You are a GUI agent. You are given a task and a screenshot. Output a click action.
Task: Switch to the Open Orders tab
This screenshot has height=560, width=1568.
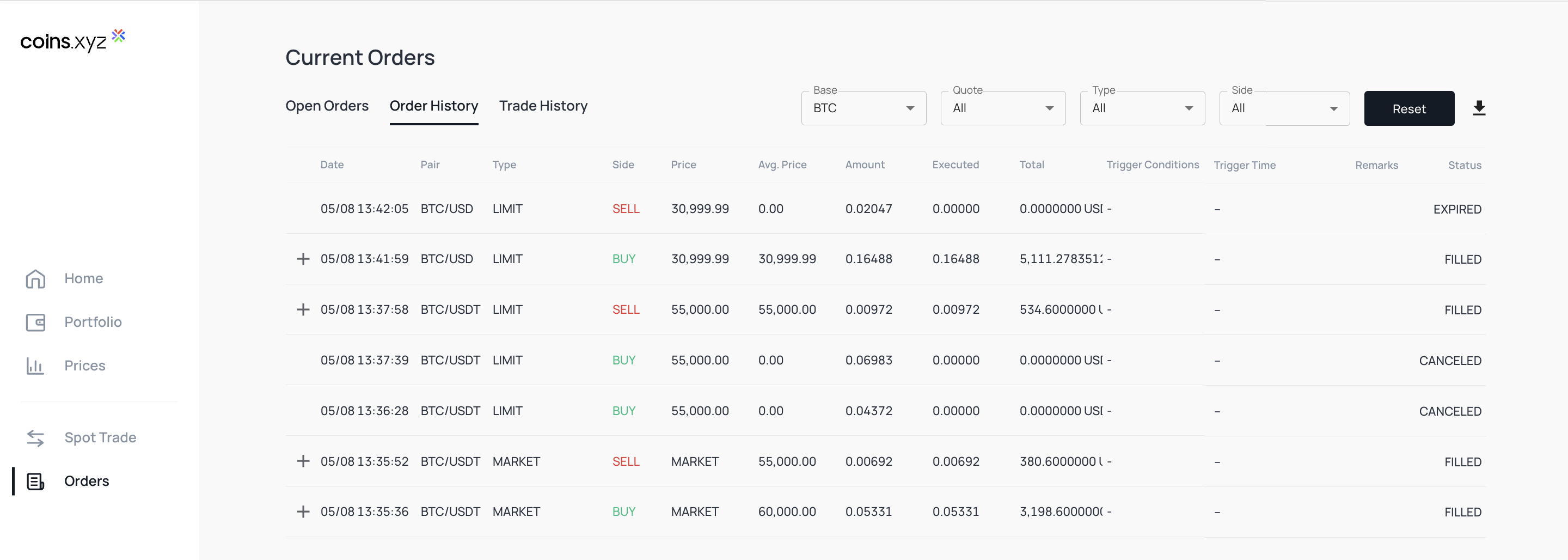(327, 106)
